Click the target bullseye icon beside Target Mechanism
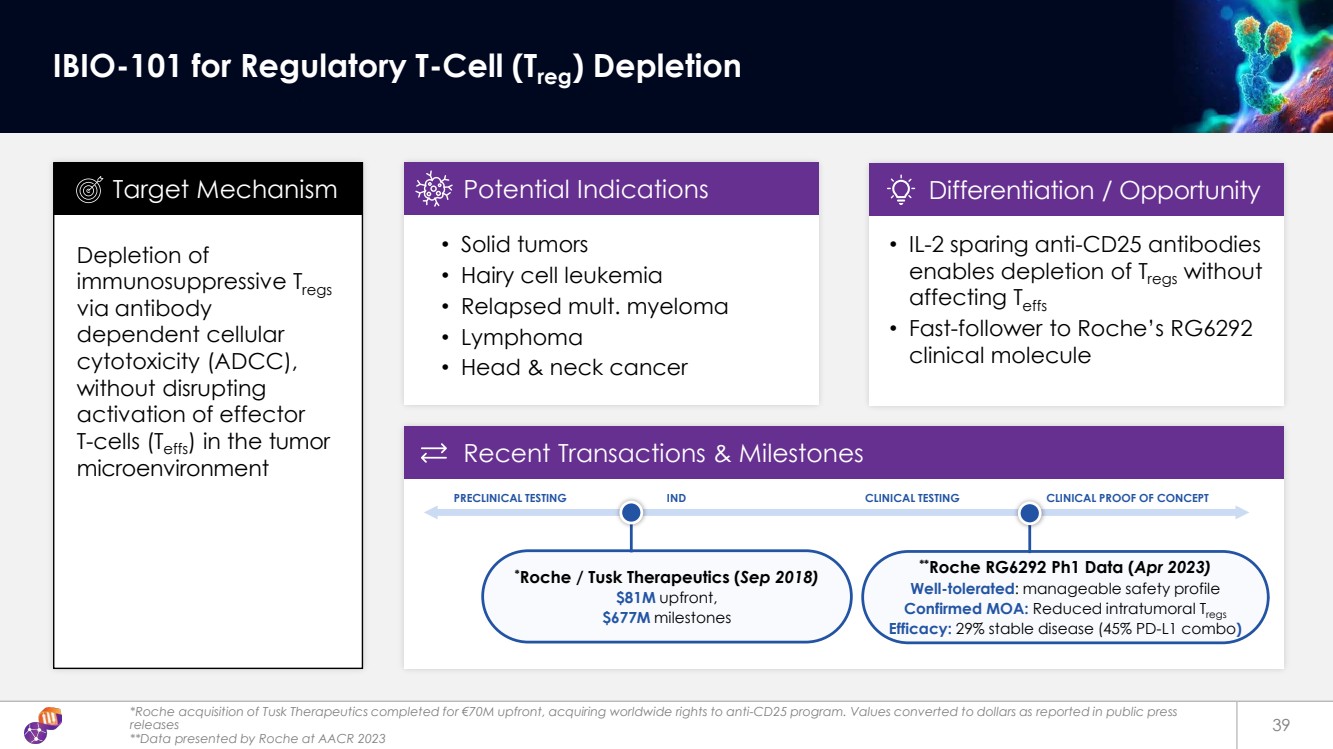Screen dimensions: 1333x749 point(89,190)
